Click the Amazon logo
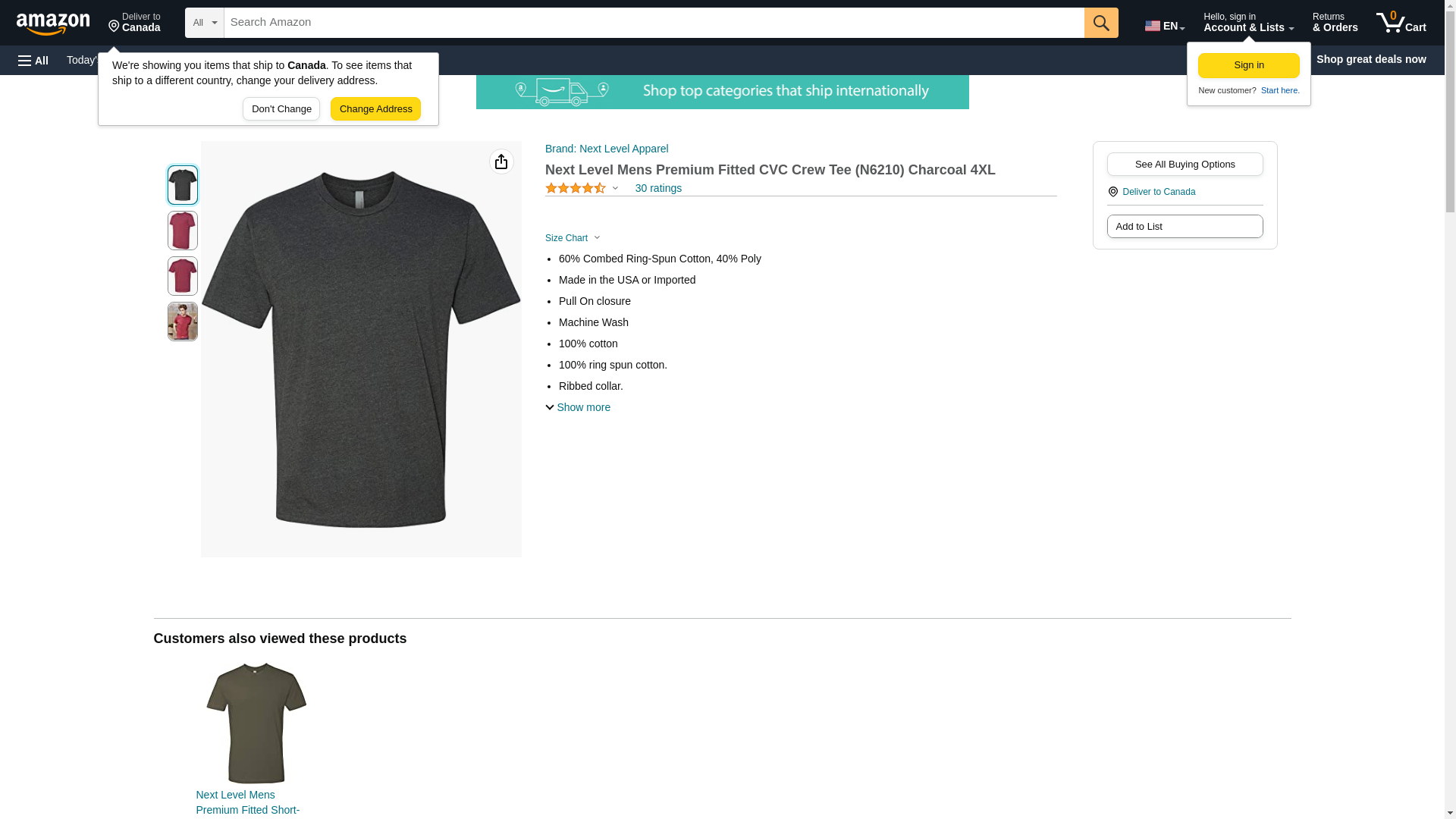This screenshot has width=1456, height=819. [53, 24]
